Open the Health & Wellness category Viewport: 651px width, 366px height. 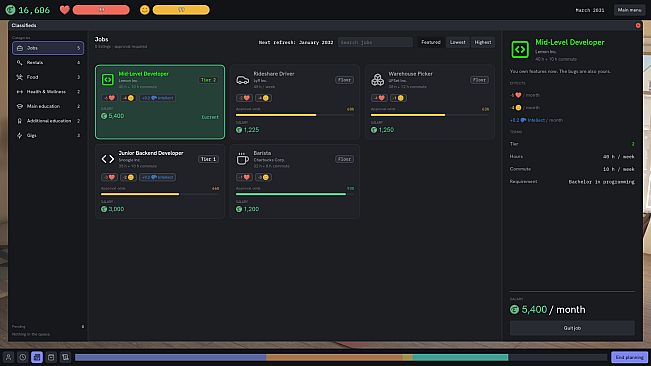48,92
